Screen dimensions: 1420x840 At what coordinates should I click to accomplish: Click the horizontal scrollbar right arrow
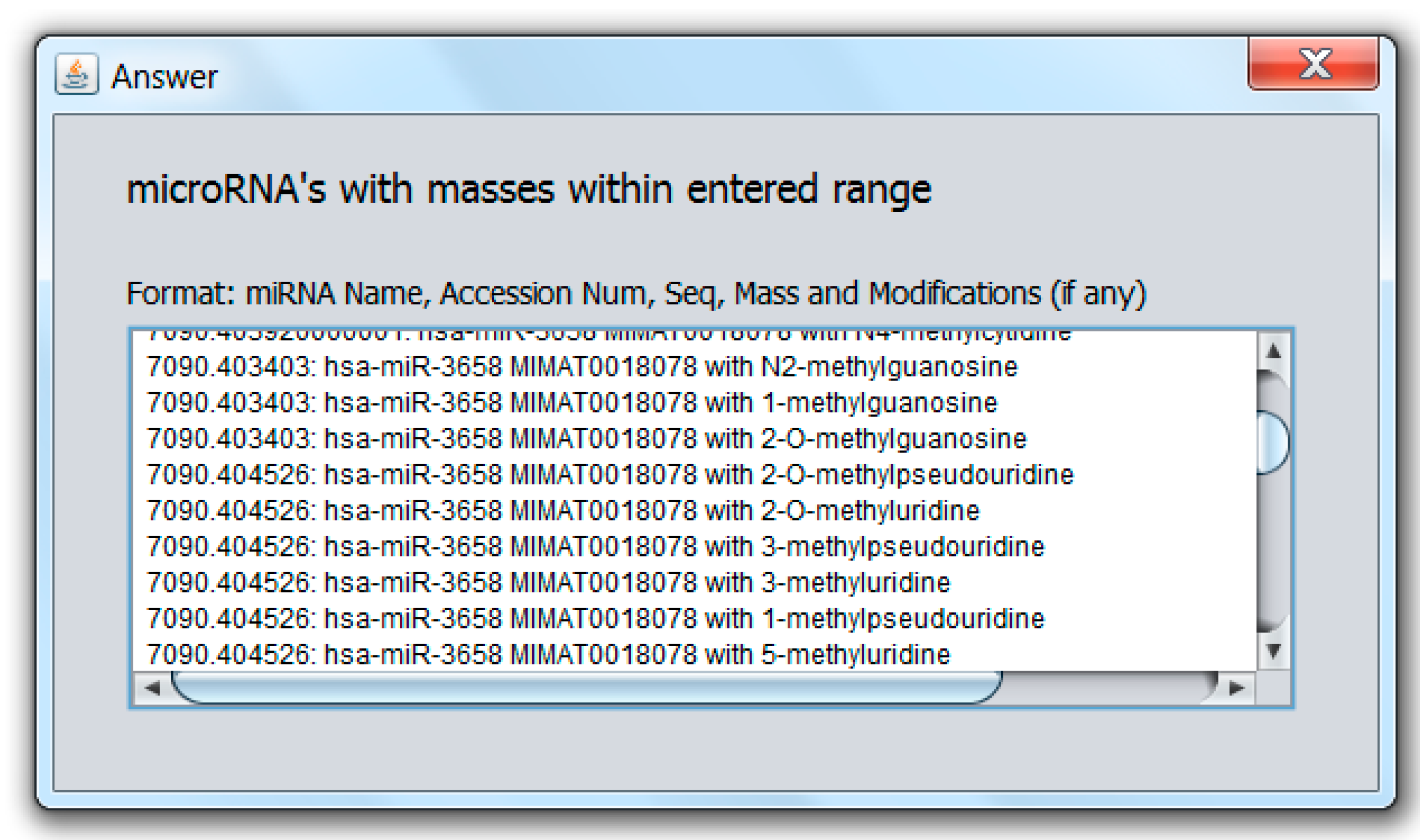(1236, 688)
